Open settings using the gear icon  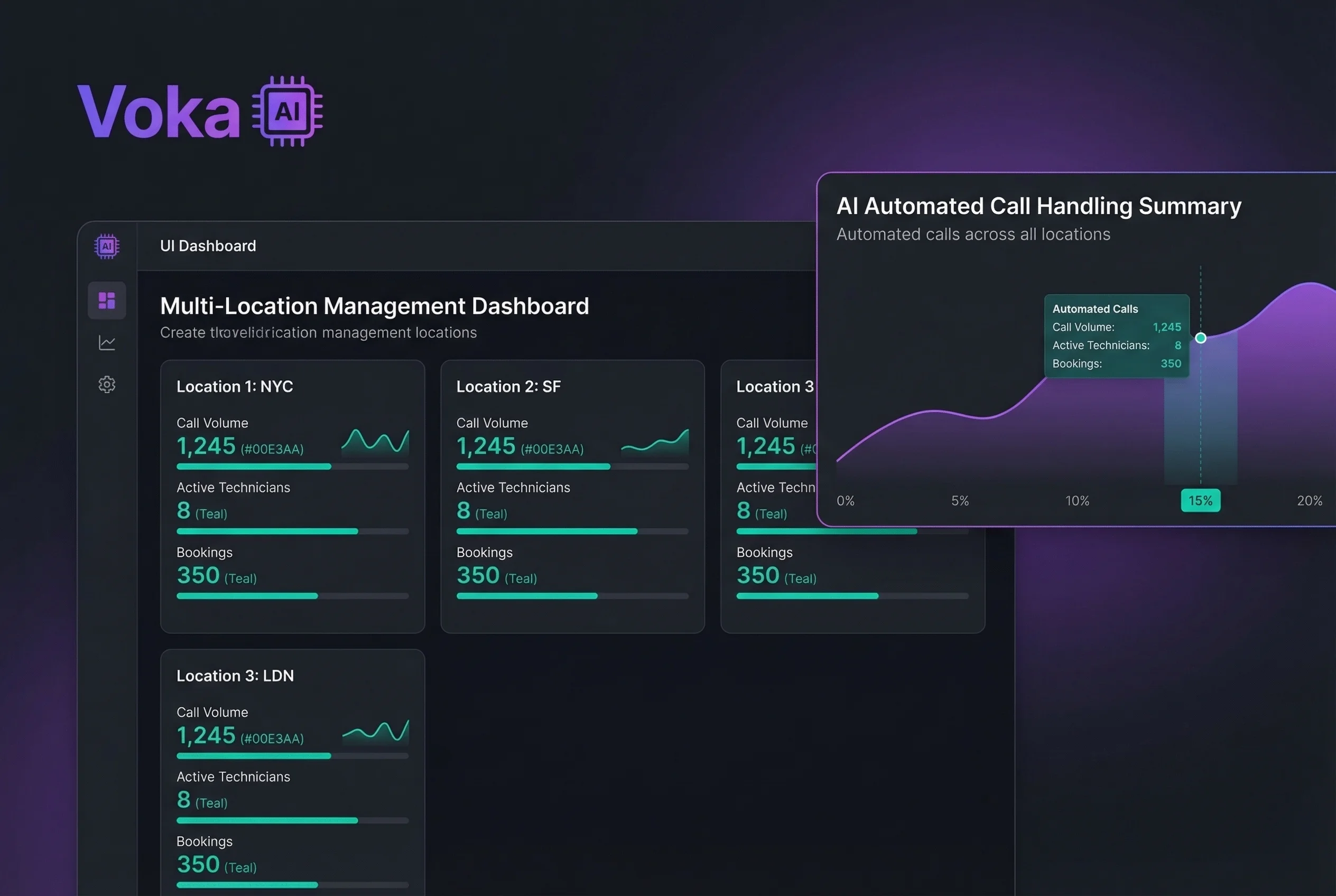pyautogui.click(x=106, y=384)
